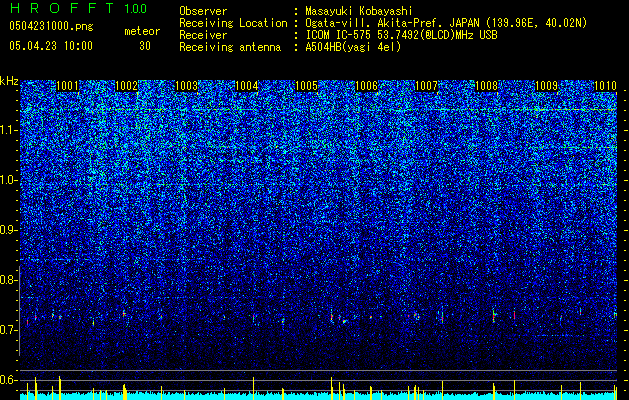Click the 'Receiving antenna' field label
The image size is (629, 400).
tap(230, 47)
